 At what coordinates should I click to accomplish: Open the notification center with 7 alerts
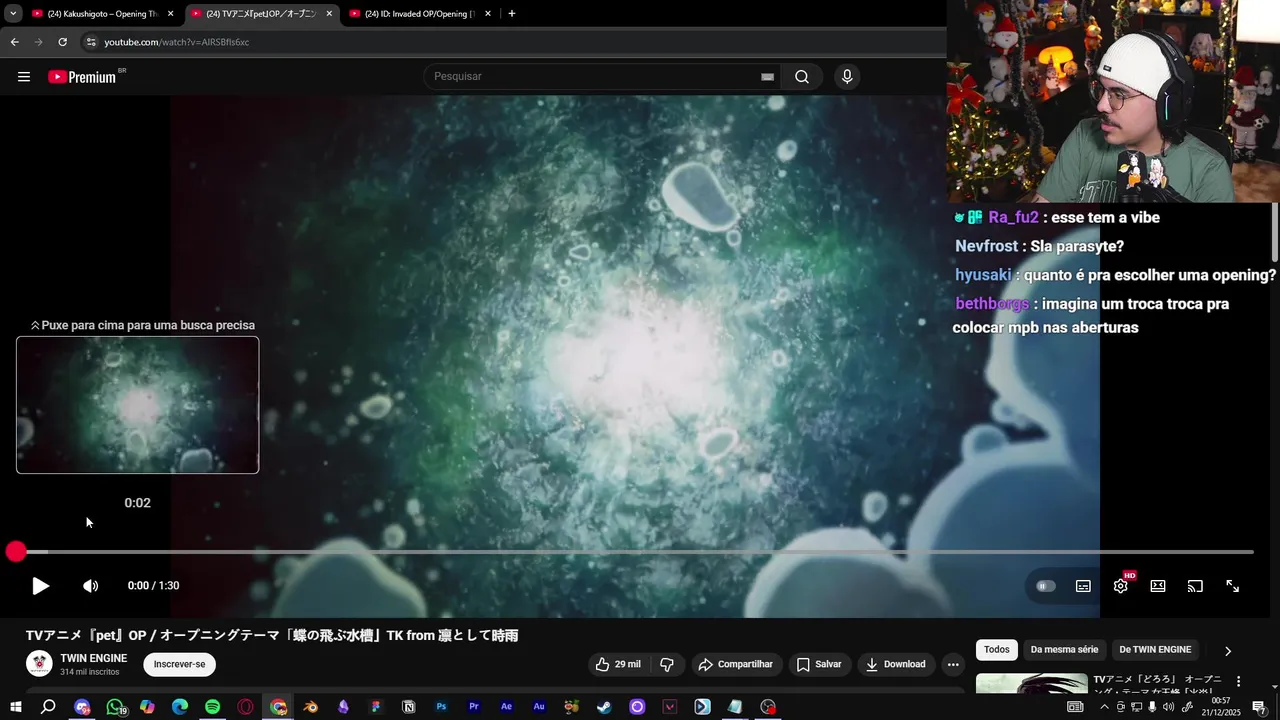pos(1259,707)
